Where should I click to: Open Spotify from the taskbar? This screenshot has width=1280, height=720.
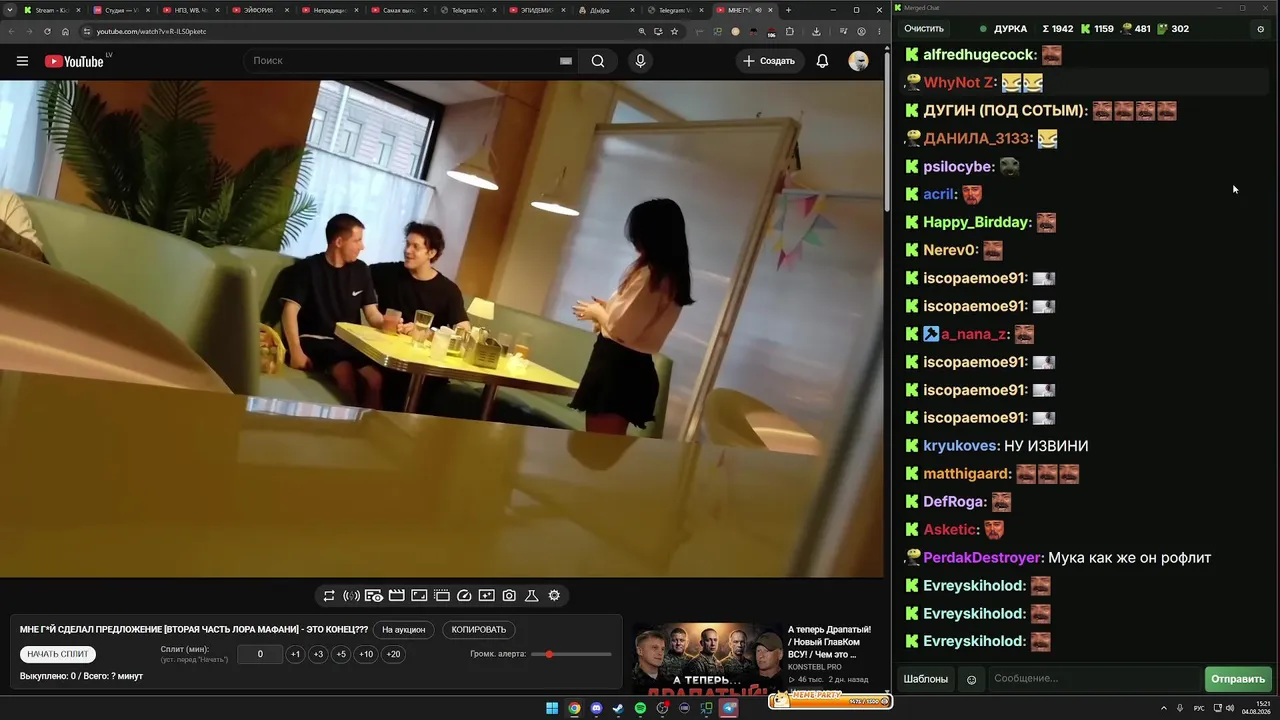(x=640, y=709)
